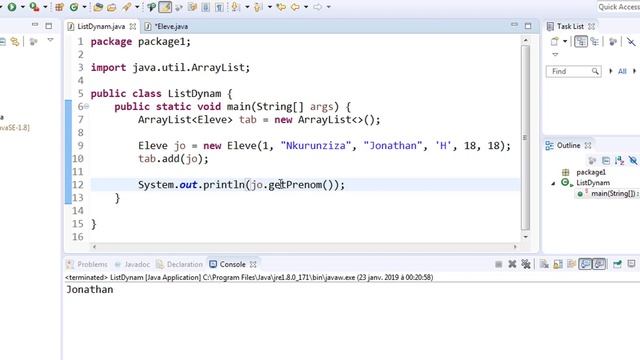Click the Task List Find field
The width and height of the screenshot is (640, 360).
573,71
